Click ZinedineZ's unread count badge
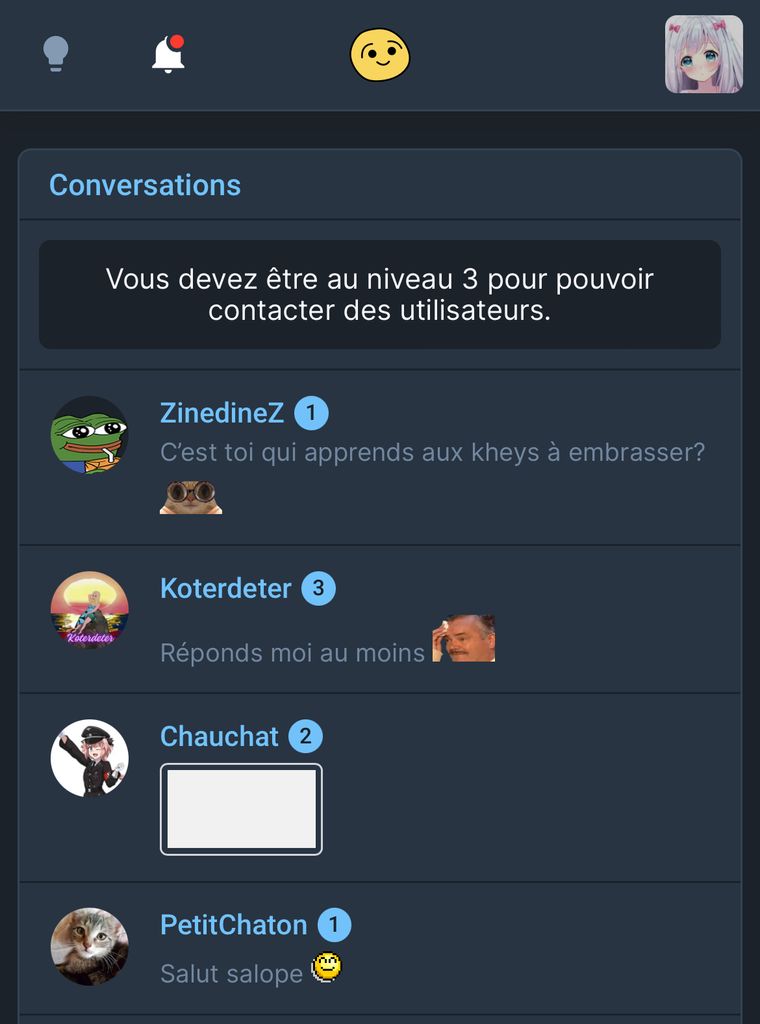 pyautogui.click(x=311, y=413)
